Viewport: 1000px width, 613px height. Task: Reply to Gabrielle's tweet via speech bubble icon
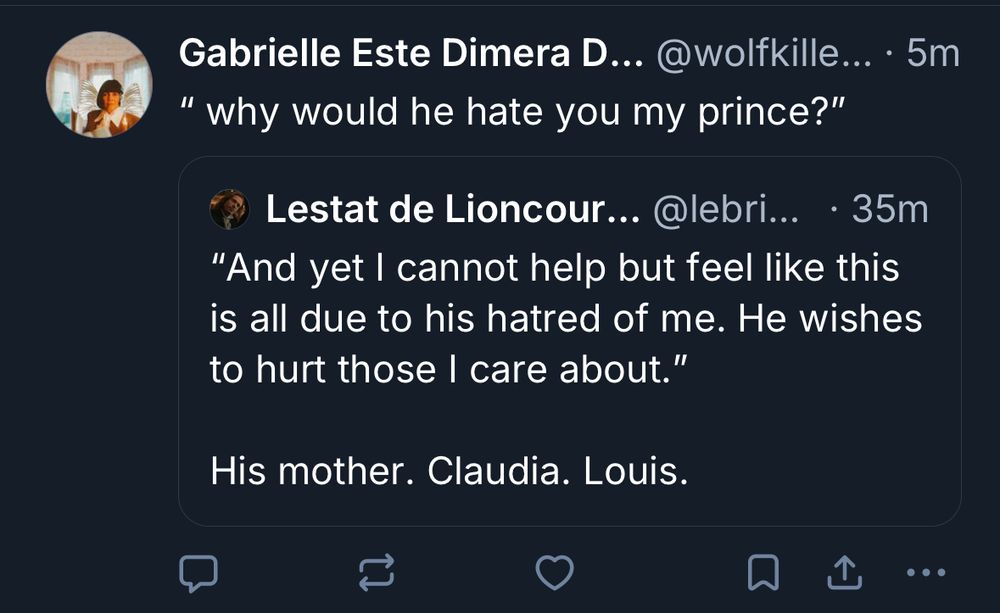(x=198, y=572)
